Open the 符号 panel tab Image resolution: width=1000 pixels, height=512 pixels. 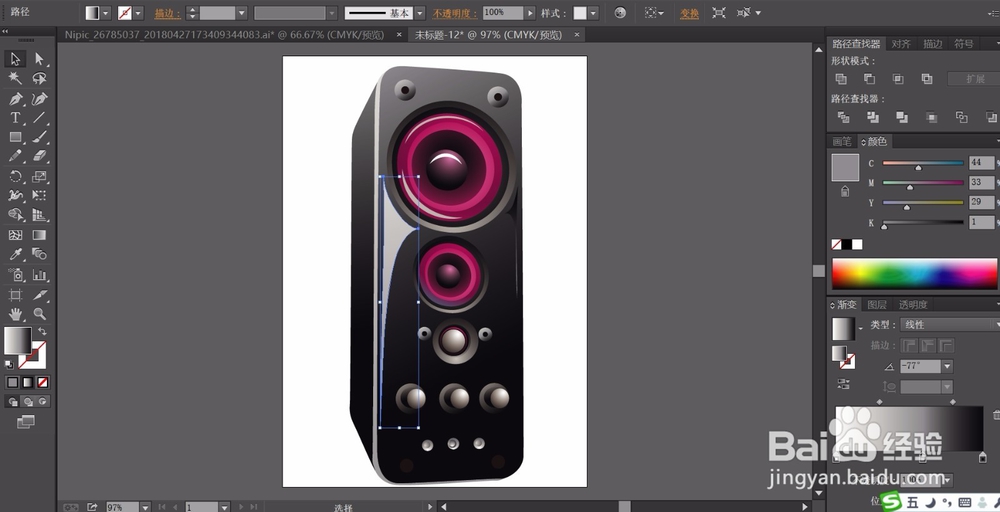click(964, 43)
